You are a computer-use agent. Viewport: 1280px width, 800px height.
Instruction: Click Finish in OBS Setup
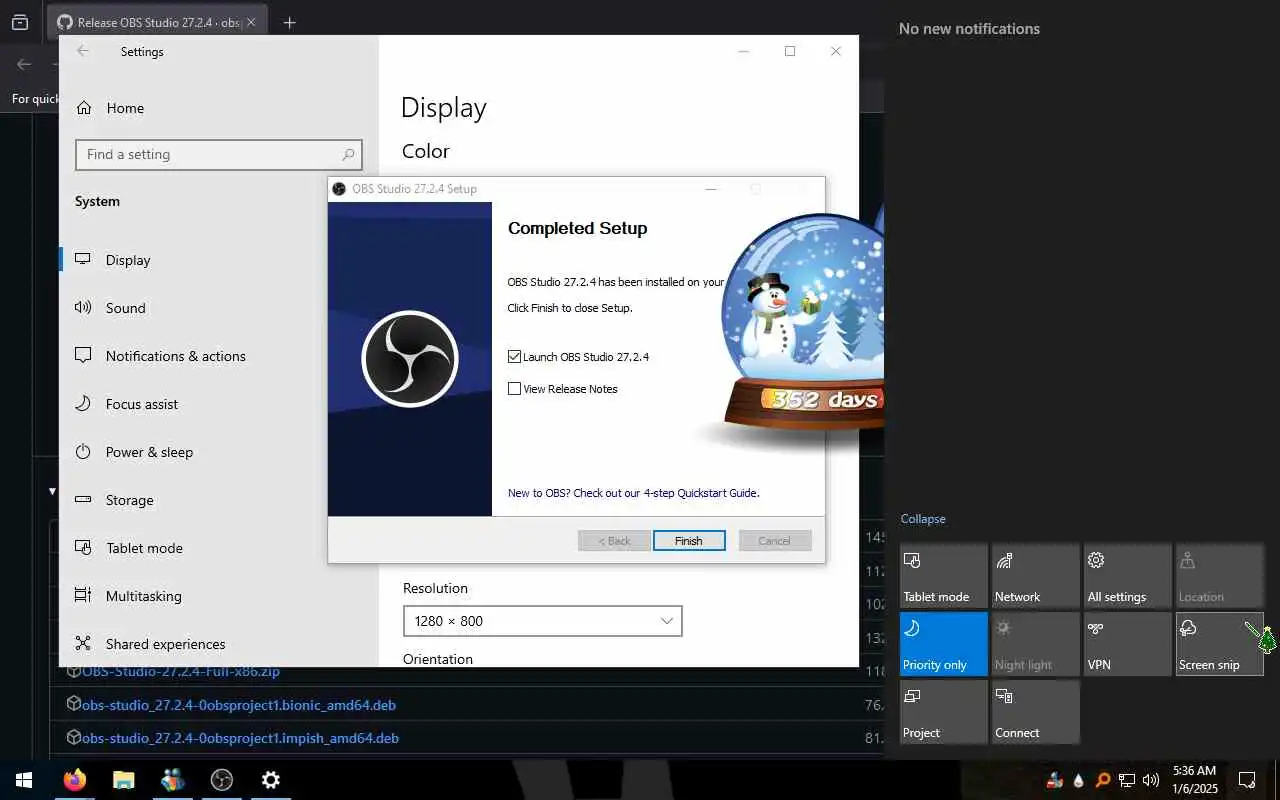coord(689,541)
